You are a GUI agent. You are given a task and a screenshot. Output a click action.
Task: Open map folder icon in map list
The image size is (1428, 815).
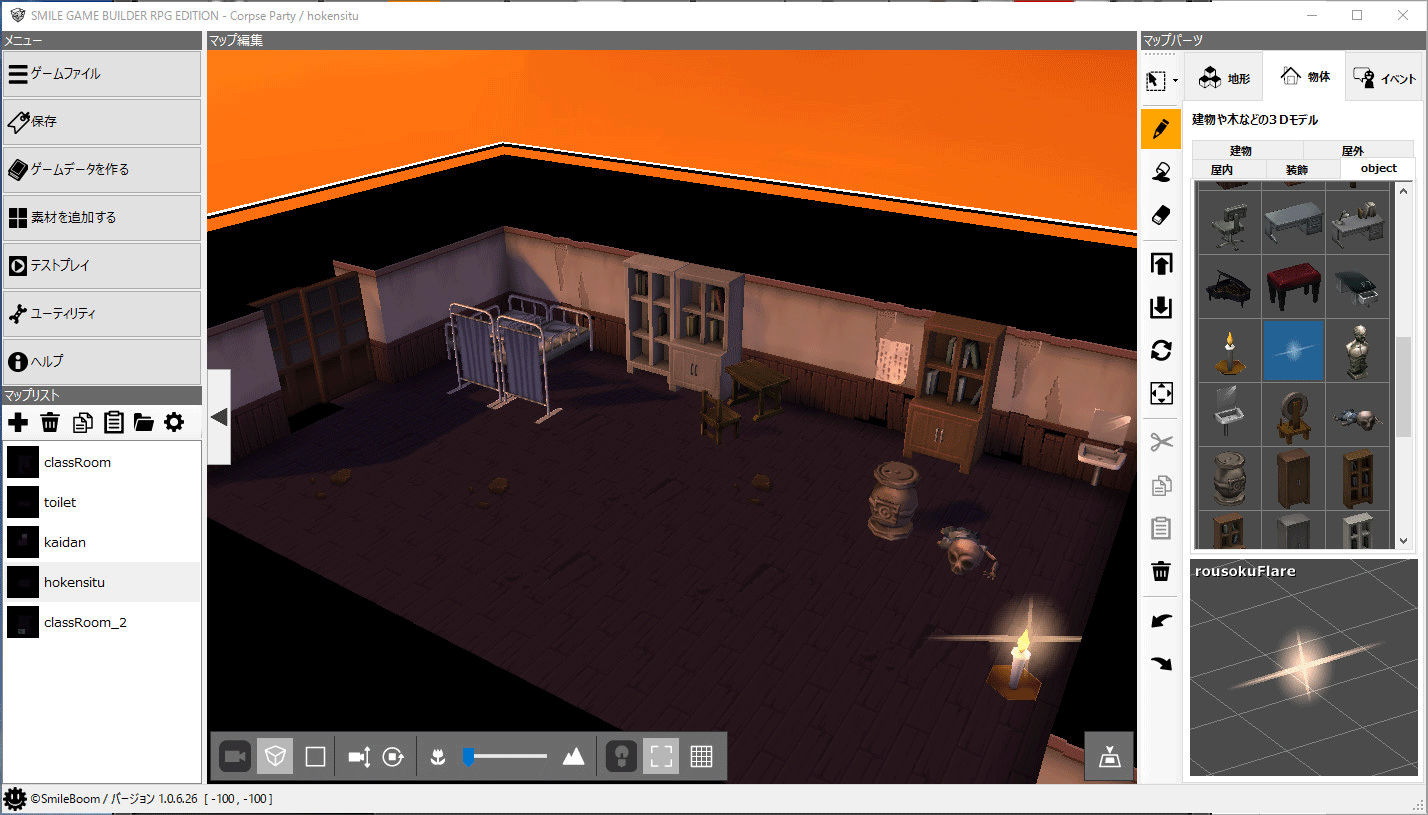[144, 423]
